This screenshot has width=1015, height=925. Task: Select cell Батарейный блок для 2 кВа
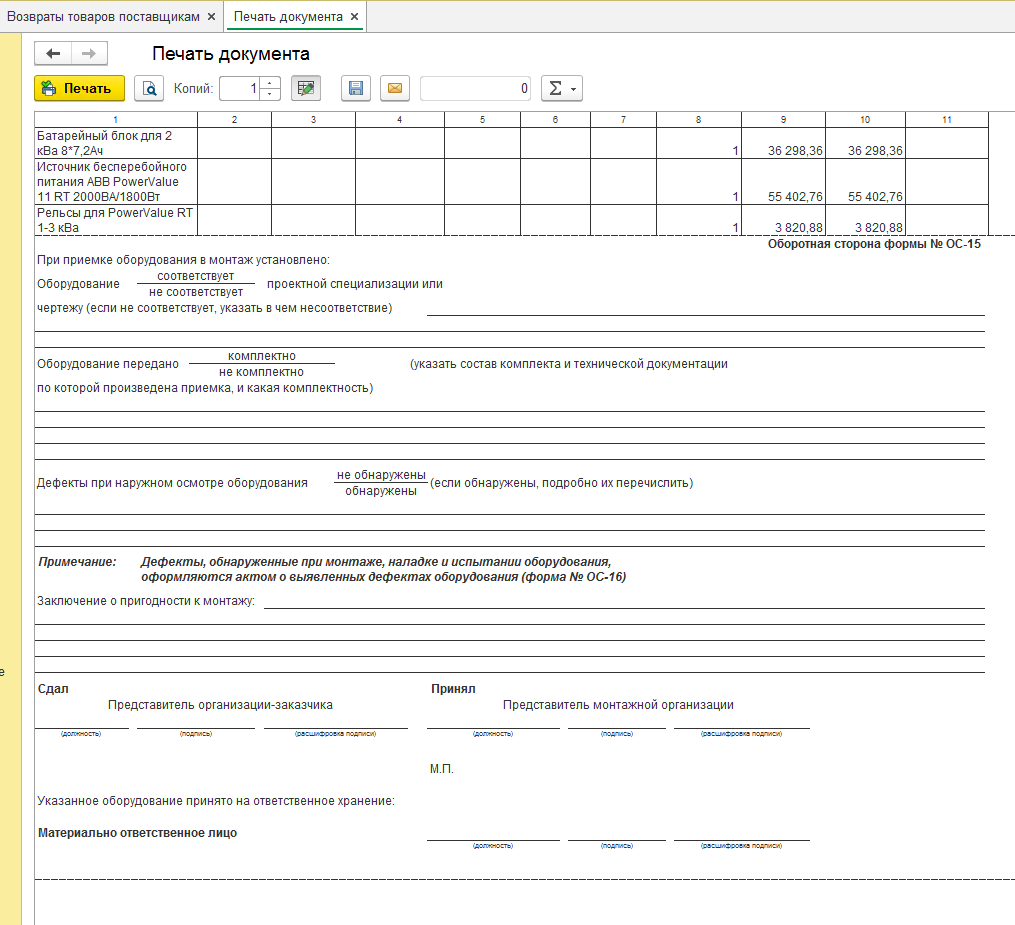tap(116, 143)
